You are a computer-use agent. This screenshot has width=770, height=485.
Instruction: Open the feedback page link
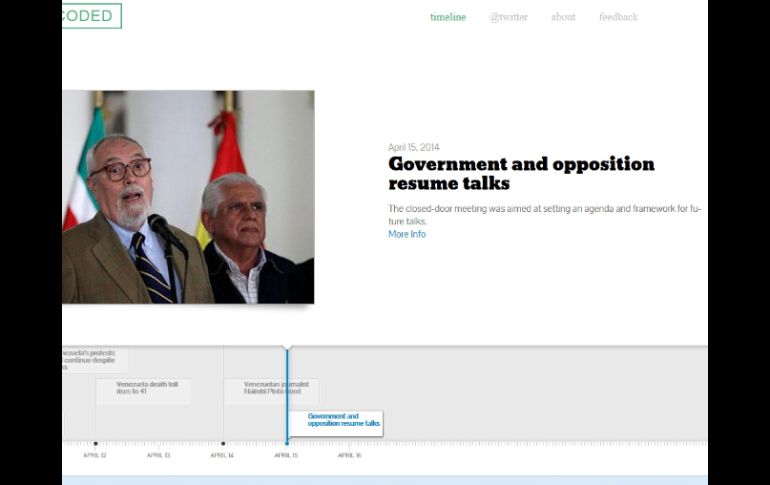pos(618,17)
